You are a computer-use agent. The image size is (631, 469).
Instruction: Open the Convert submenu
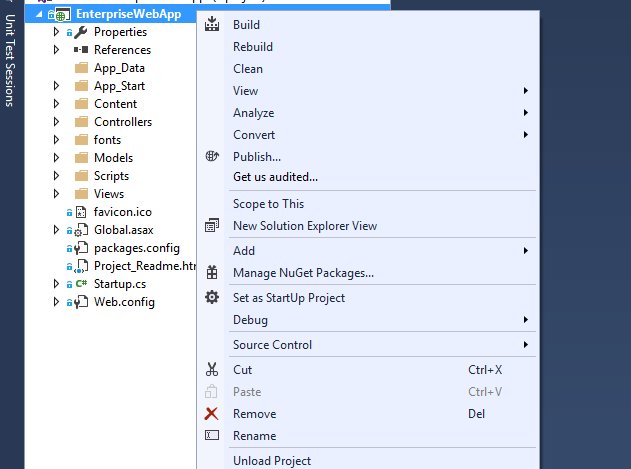pos(368,134)
